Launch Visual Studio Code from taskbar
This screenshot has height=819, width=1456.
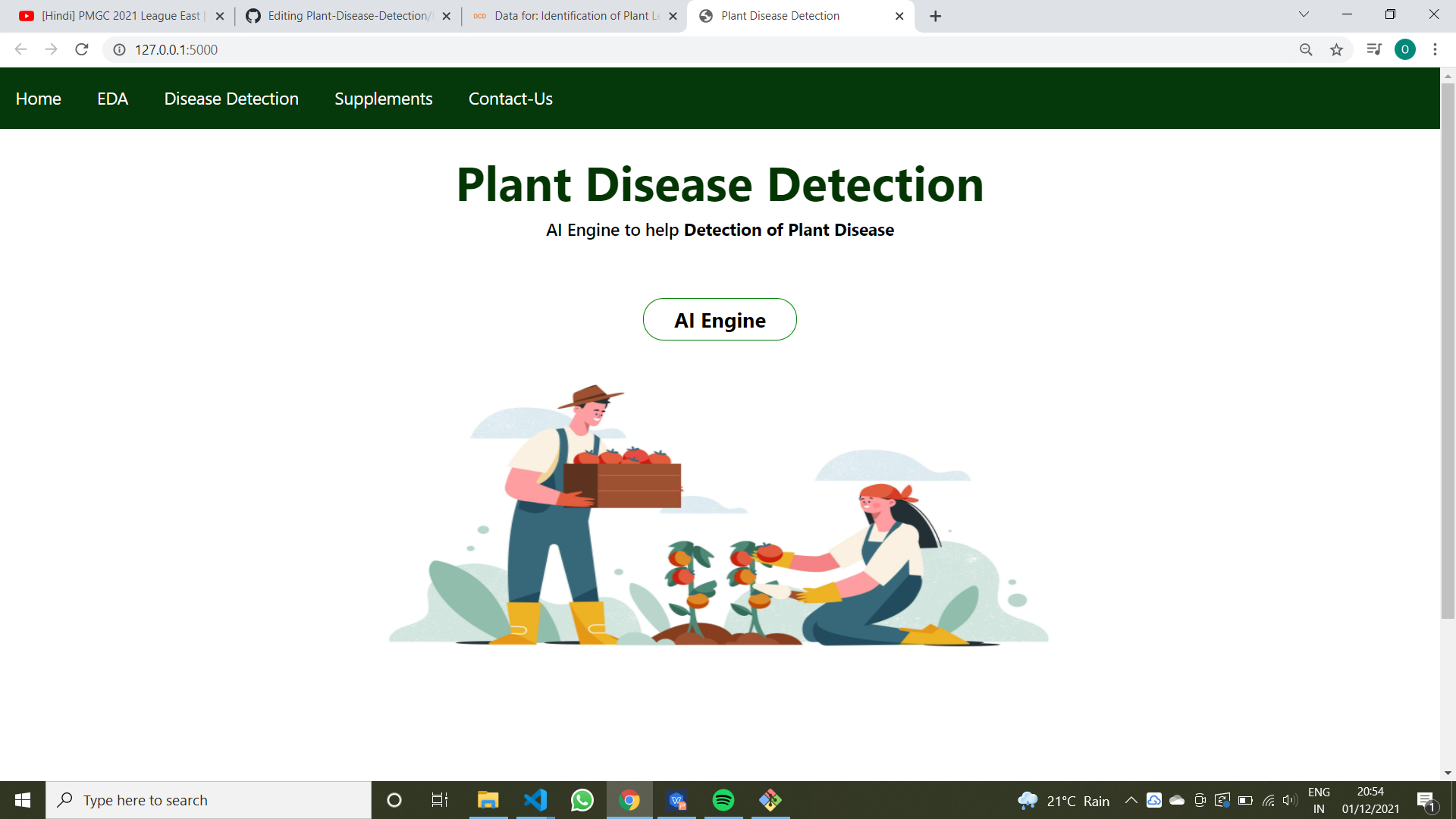pyautogui.click(x=535, y=799)
